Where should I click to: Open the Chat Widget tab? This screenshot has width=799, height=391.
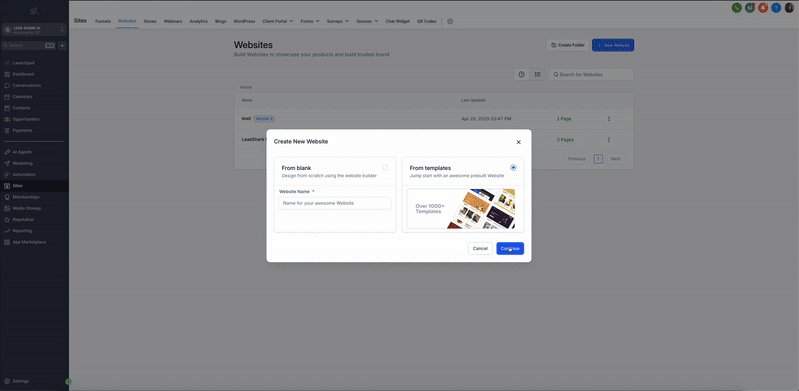point(397,21)
